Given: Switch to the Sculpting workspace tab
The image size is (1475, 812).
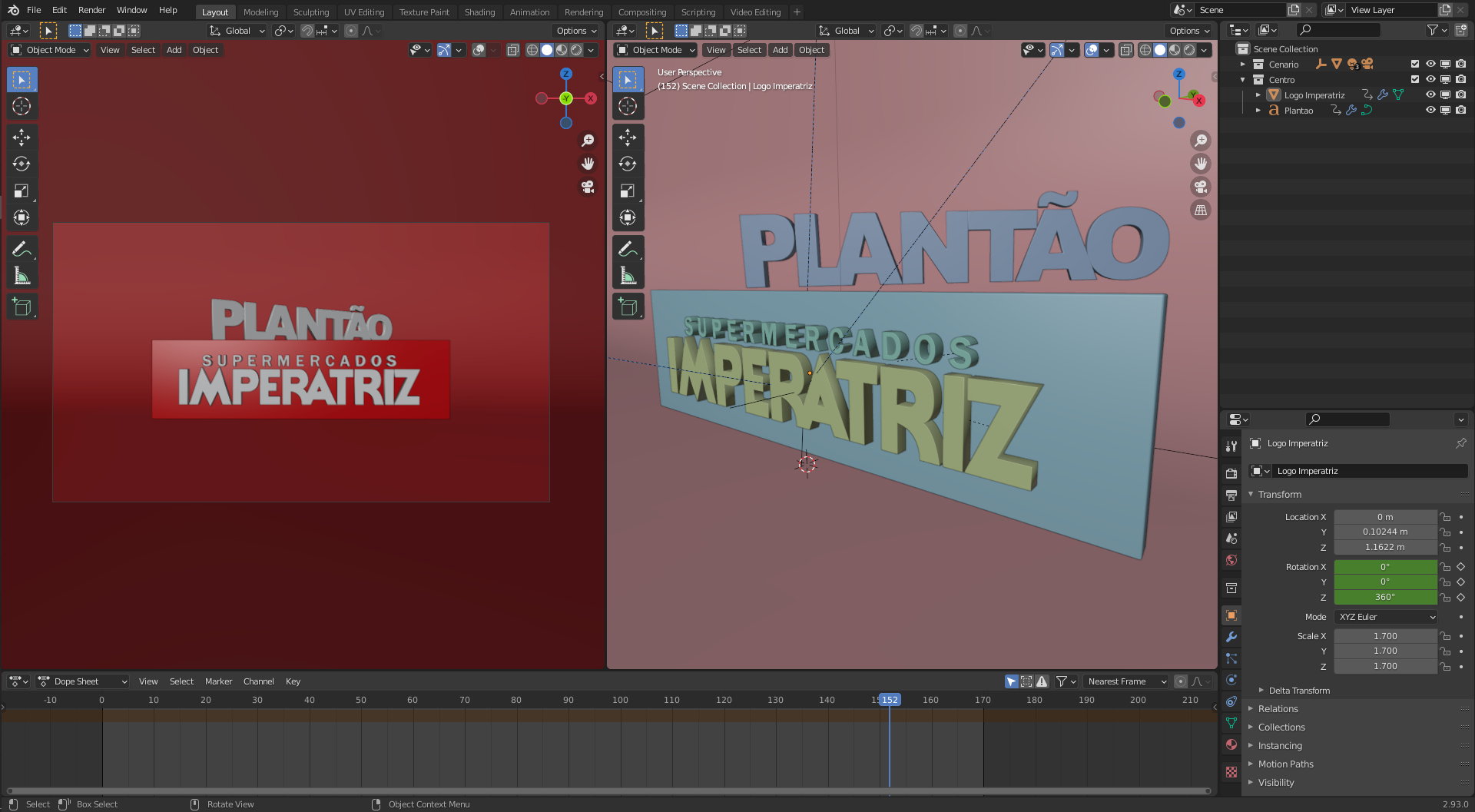Looking at the screenshot, I should pyautogui.click(x=311, y=12).
